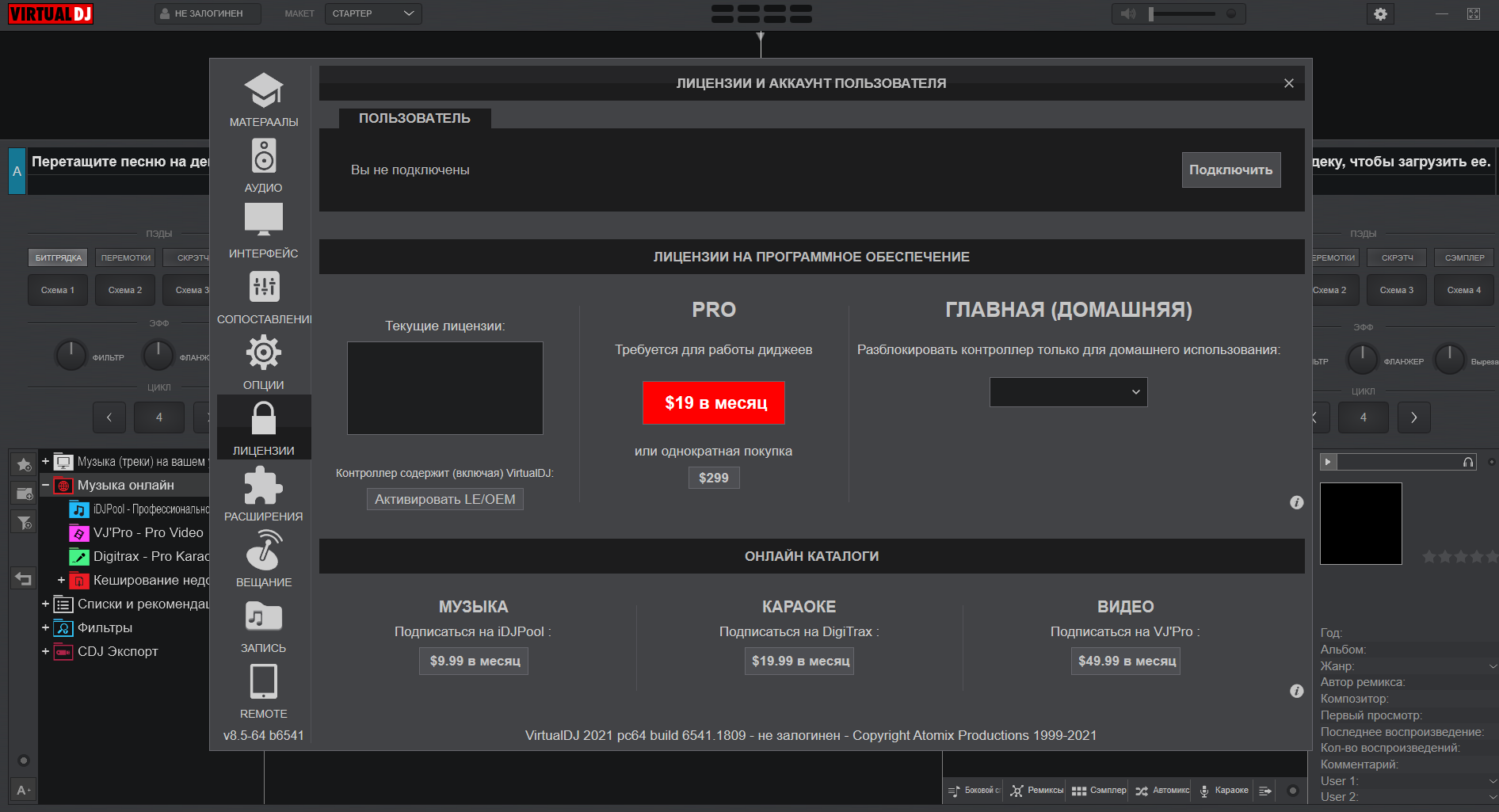Open the Запись recording section

point(264,626)
